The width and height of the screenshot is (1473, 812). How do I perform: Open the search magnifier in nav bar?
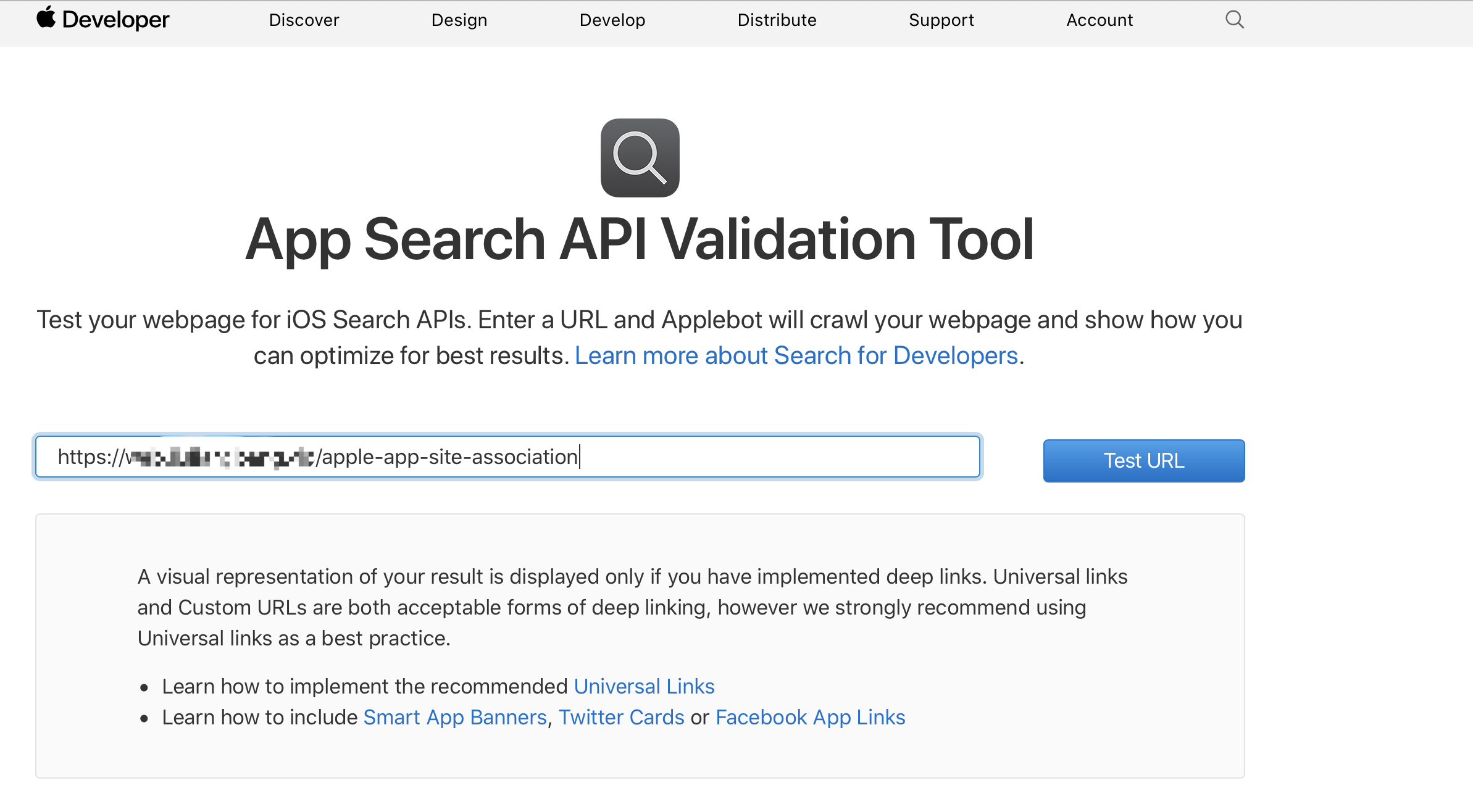(x=1234, y=20)
